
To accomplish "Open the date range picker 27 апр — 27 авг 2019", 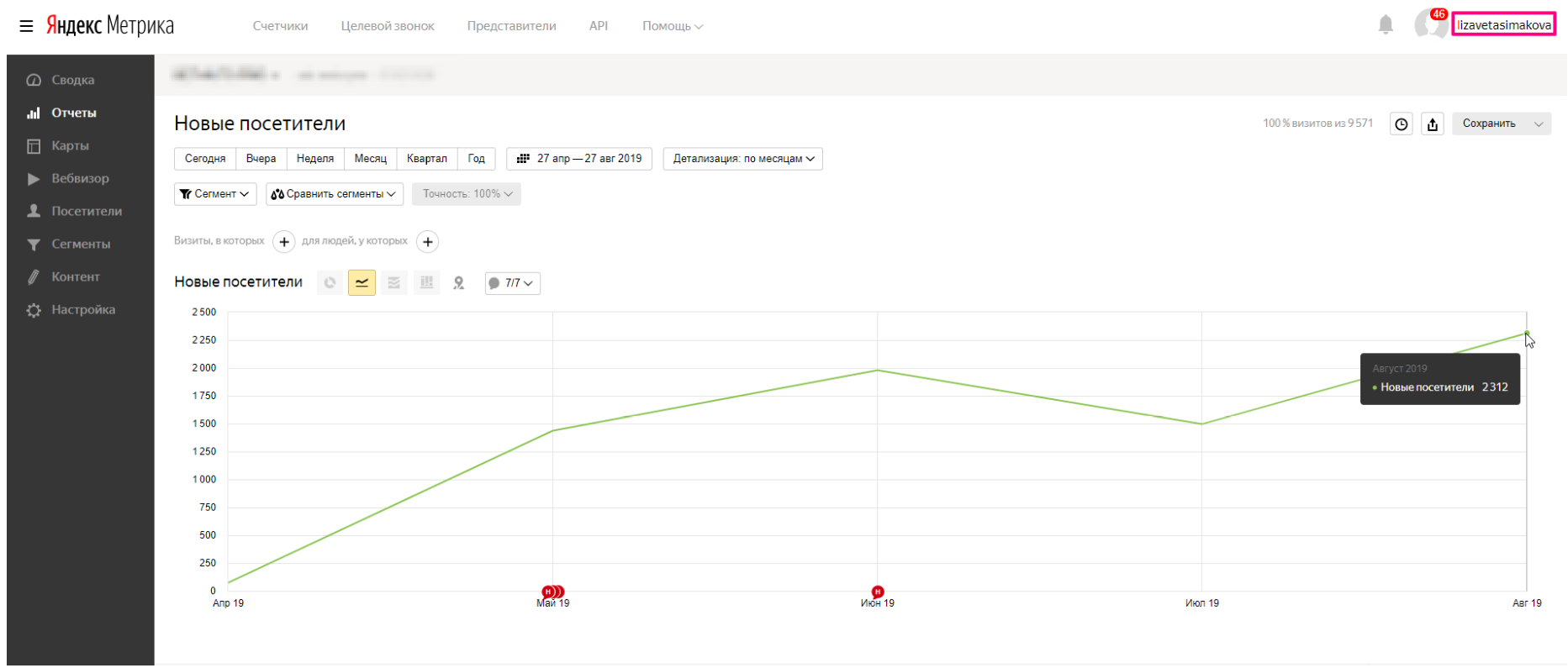I will (x=579, y=159).
